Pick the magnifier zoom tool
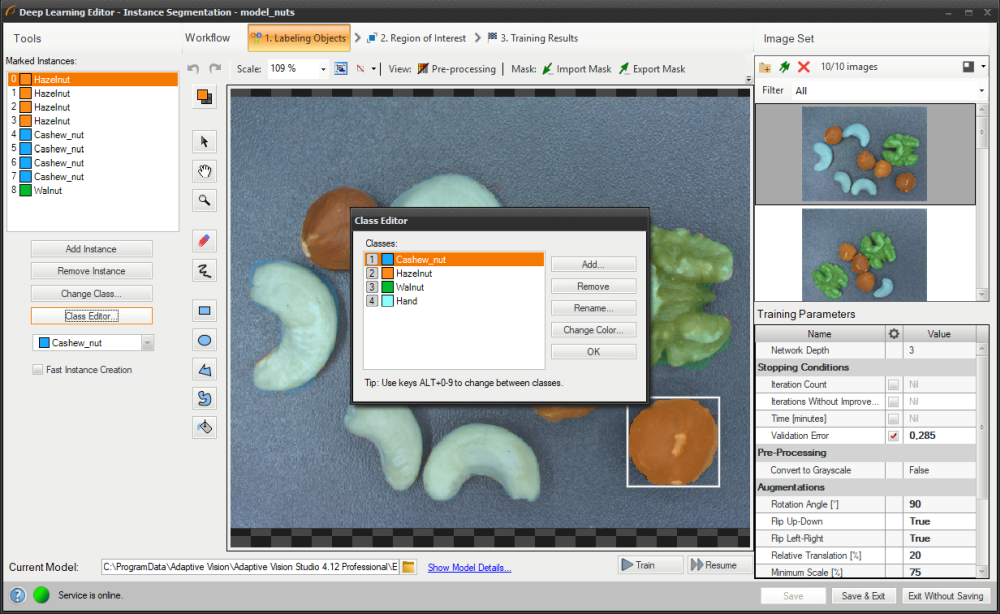 point(204,200)
